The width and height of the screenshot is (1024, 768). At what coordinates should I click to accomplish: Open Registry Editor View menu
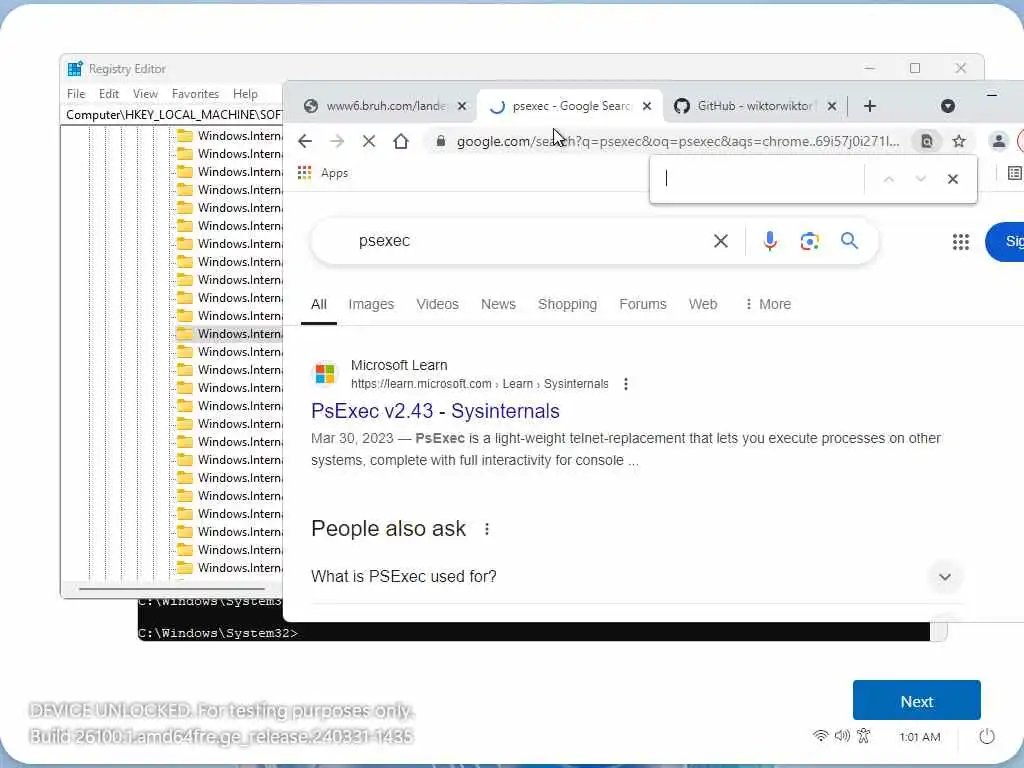tap(145, 94)
